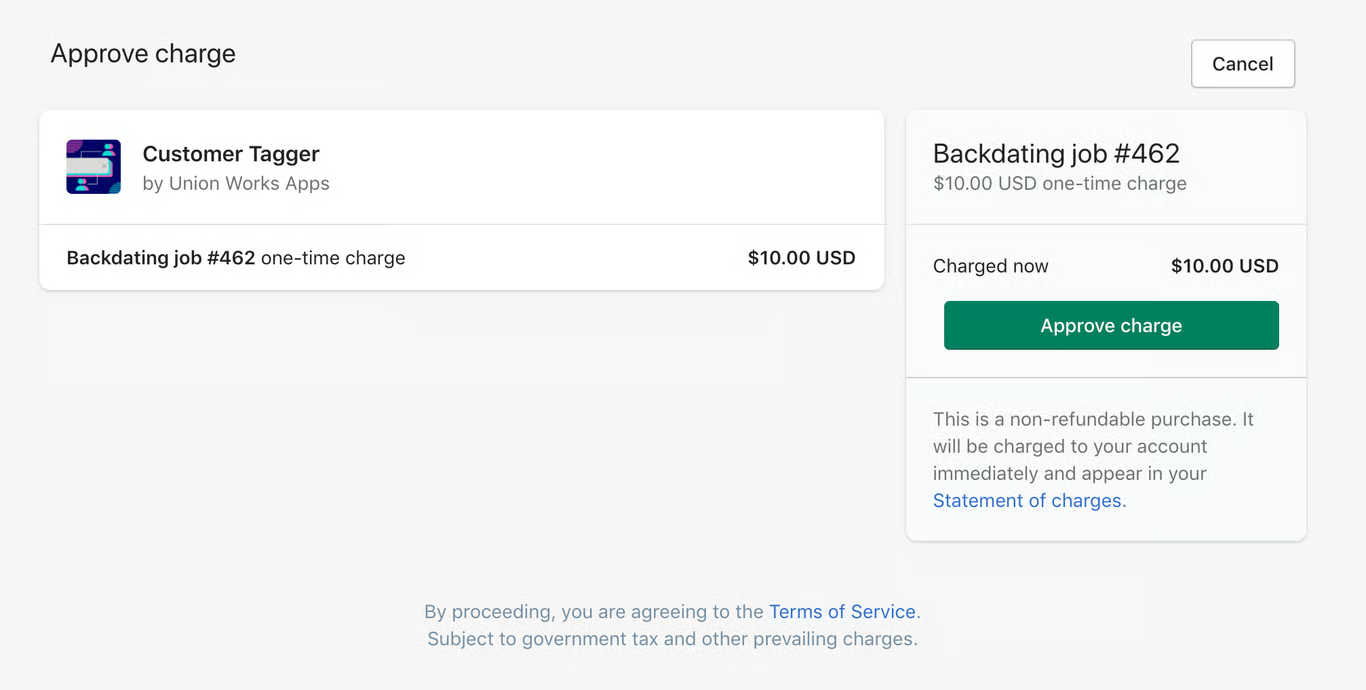
Task: Click the Approve charge page heading
Action: click(x=143, y=54)
